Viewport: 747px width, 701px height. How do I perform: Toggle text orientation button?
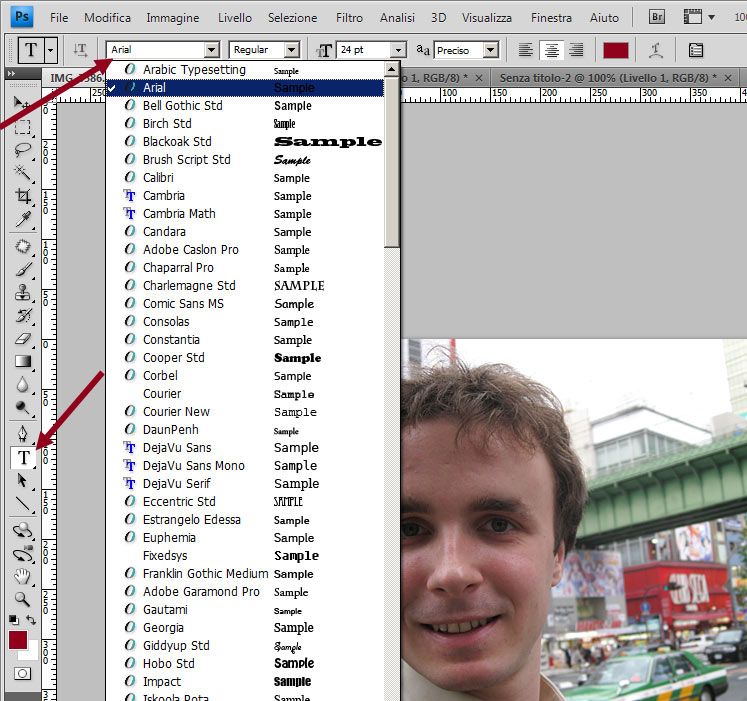pos(80,50)
